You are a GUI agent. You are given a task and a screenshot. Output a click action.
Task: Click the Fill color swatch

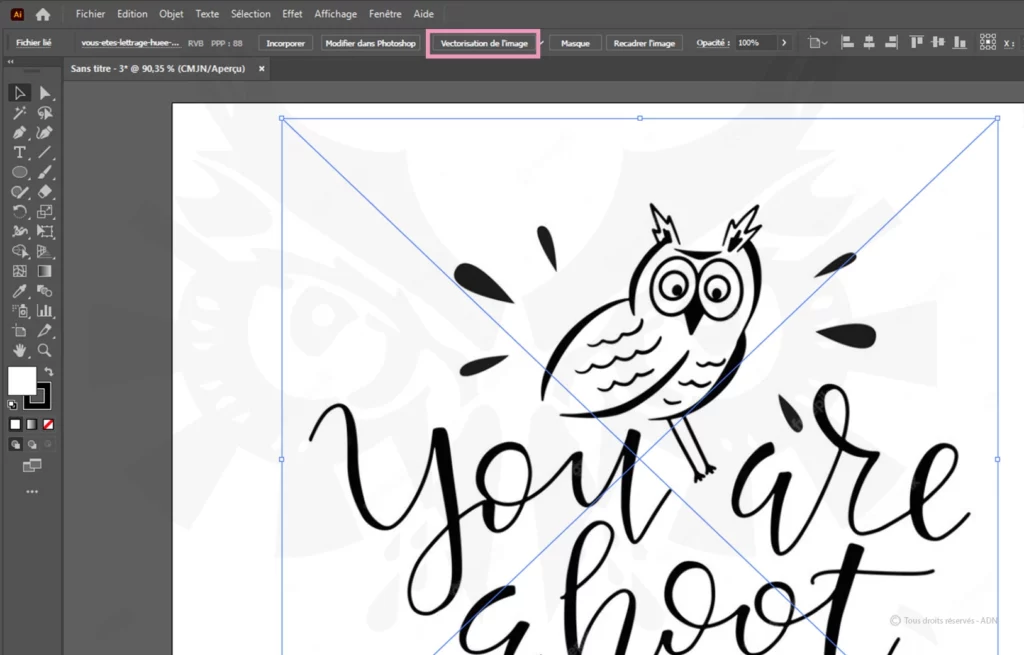pyautogui.click(x=22, y=381)
